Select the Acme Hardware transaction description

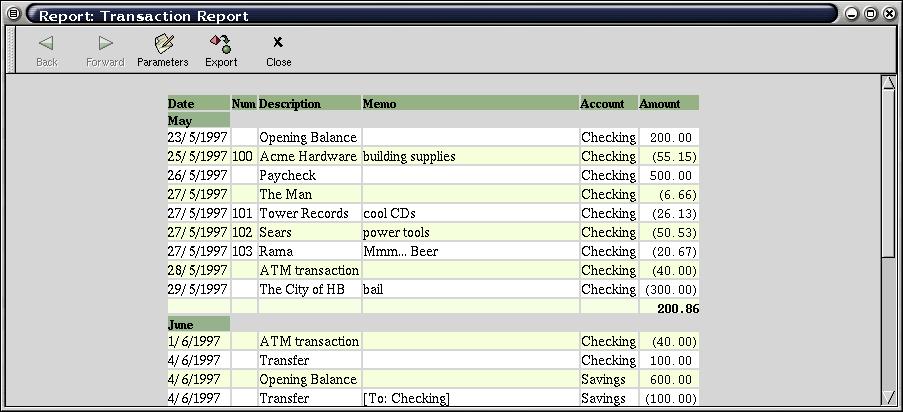[308, 156]
